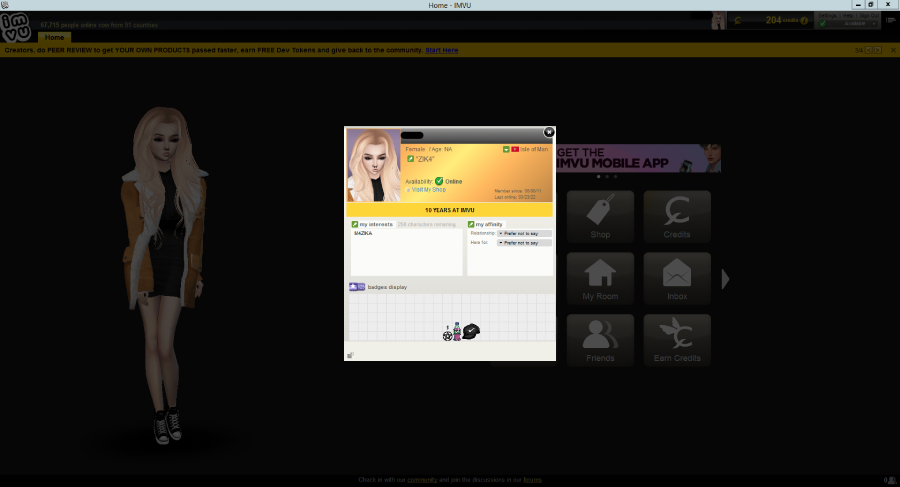The width and height of the screenshot is (900, 487).
Task: Click the 3D avatar on the left
Action: pos(165,276)
